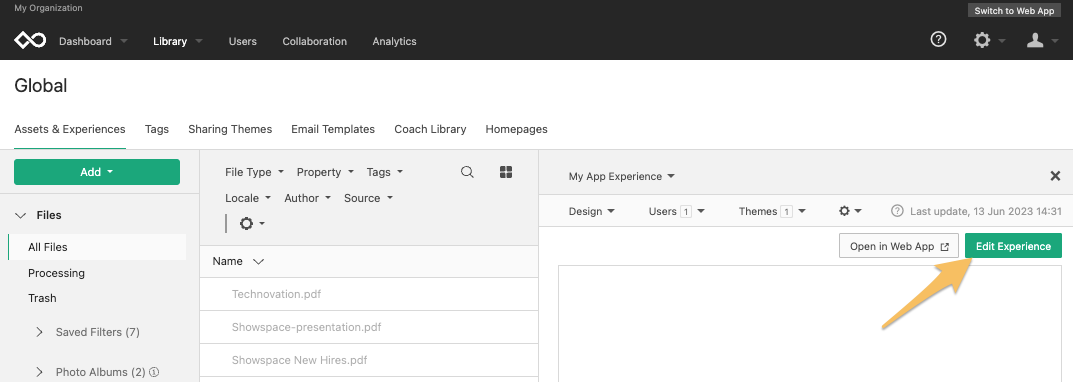The width and height of the screenshot is (1073, 382).
Task: Switch to the Sharing Themes tab
Action: point(230,129)
